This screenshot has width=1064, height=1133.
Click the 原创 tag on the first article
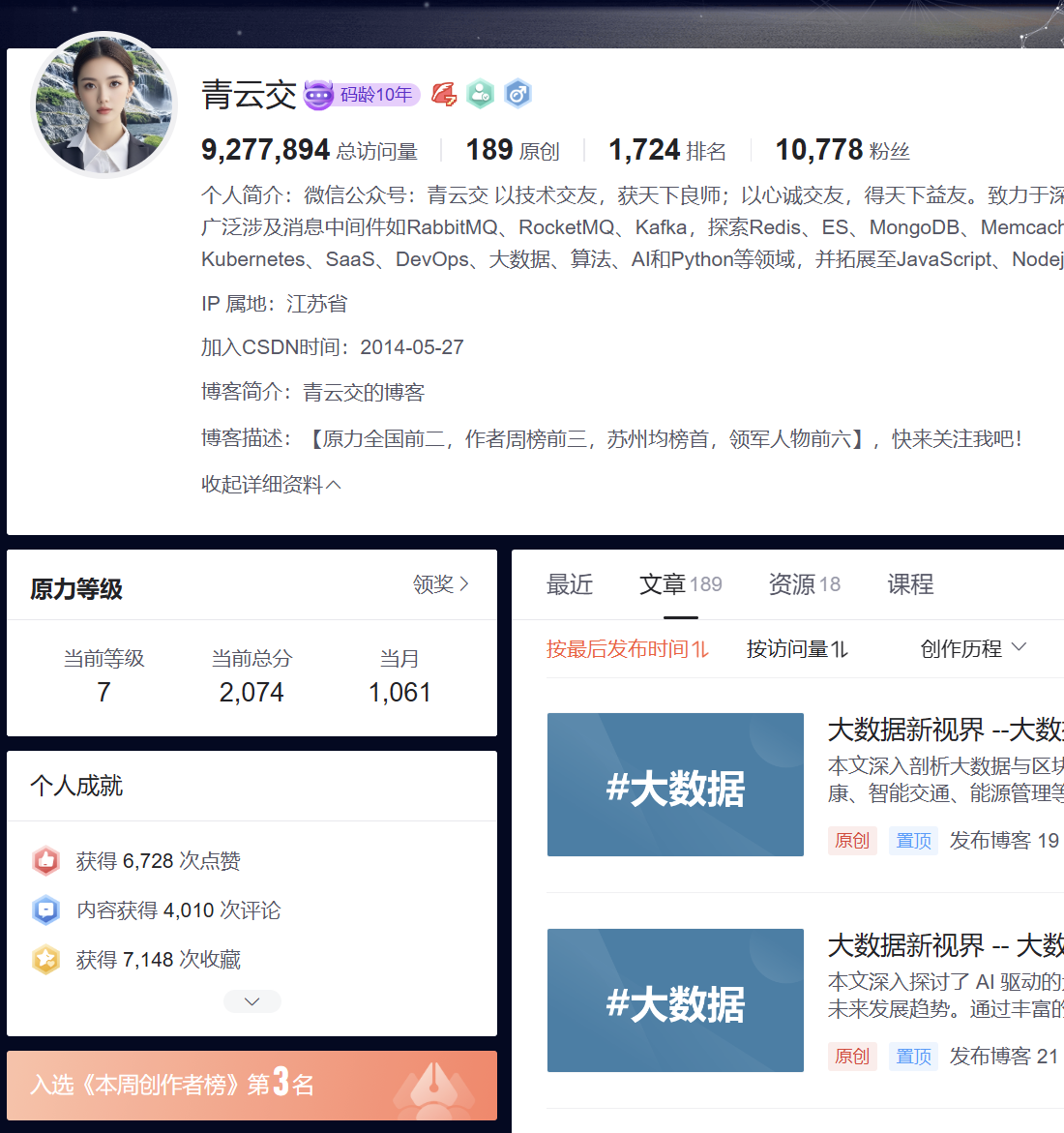(852, 841)
